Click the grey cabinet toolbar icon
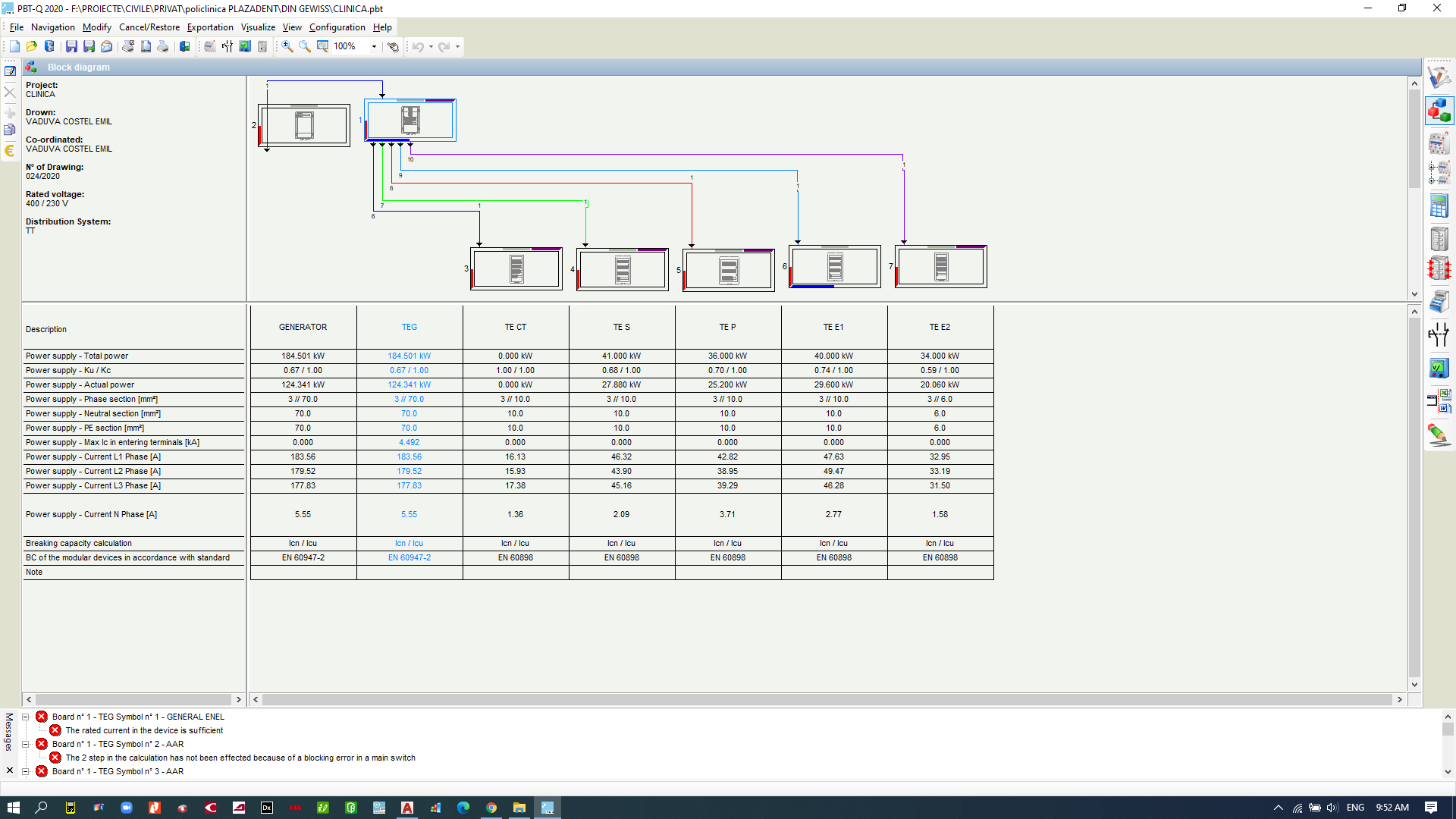The width and height of the screenshot is (1456, 819). pyautogui.click(x=262, y=46)
